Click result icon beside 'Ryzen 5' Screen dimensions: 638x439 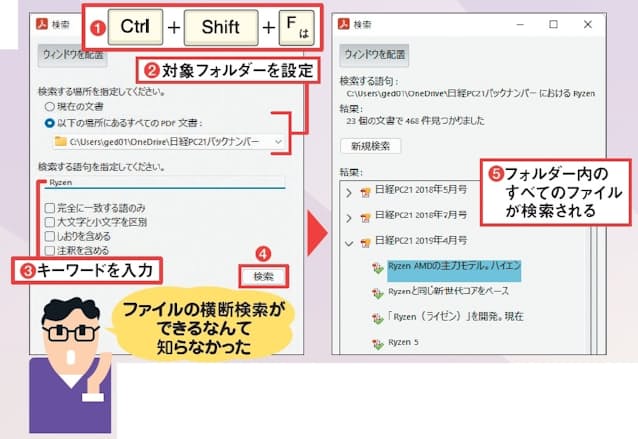tap(378, 344)
